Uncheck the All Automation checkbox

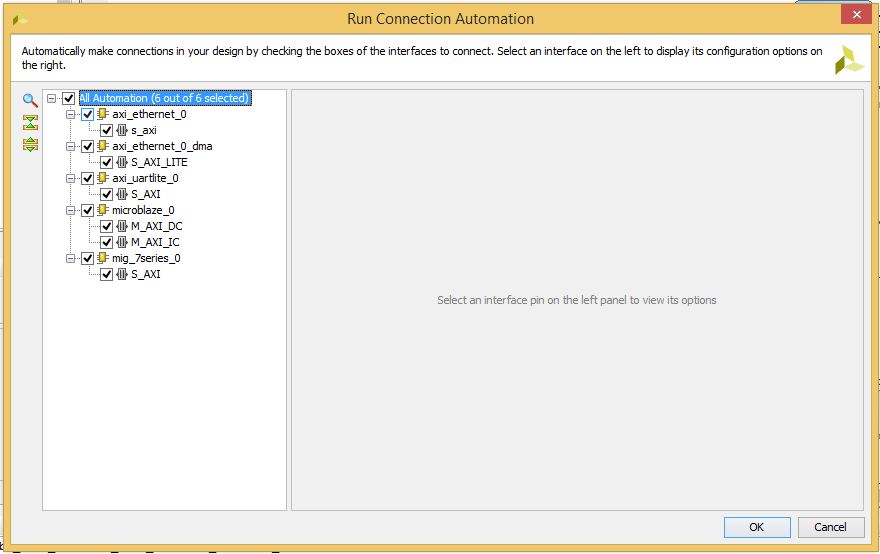point(68,98)
